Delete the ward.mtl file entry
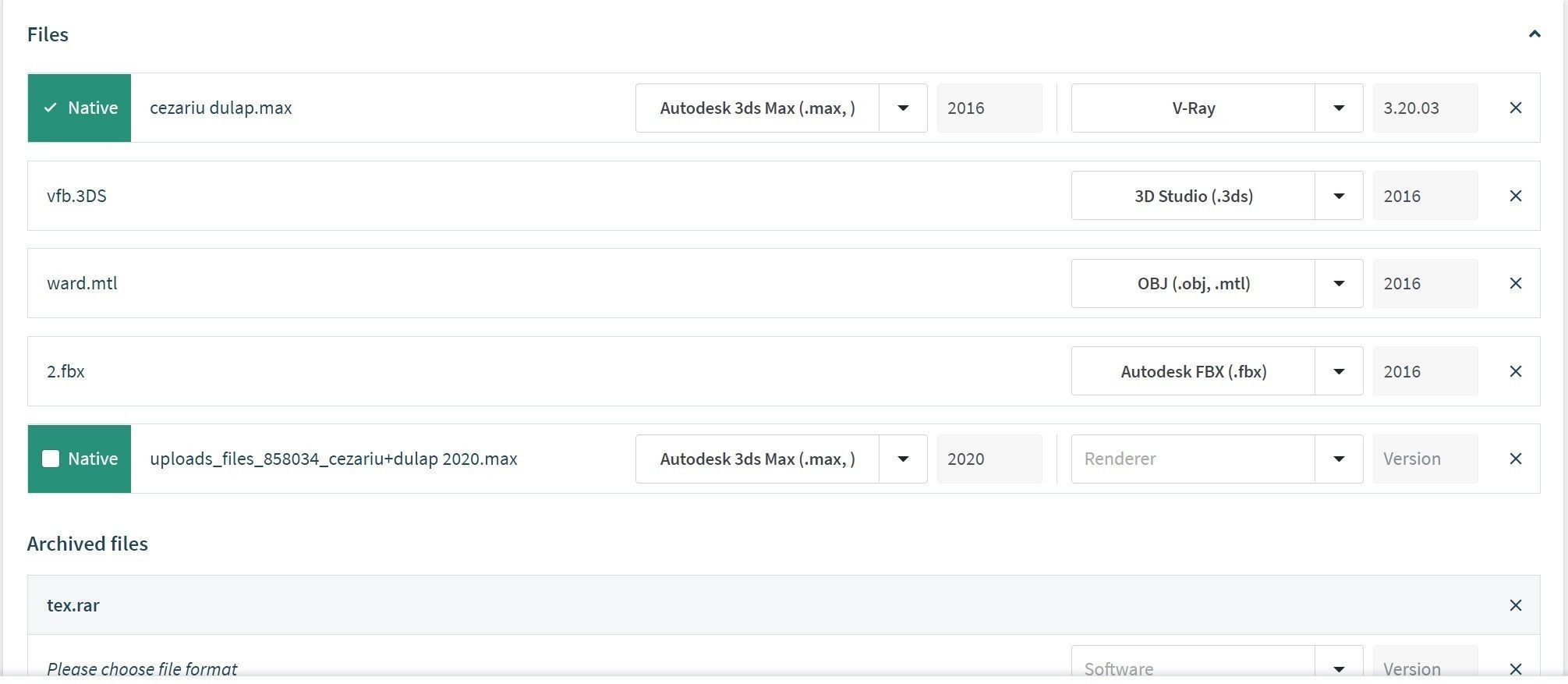The image size is (1568, 684). pyautogui.click(x=1515, y=283)
